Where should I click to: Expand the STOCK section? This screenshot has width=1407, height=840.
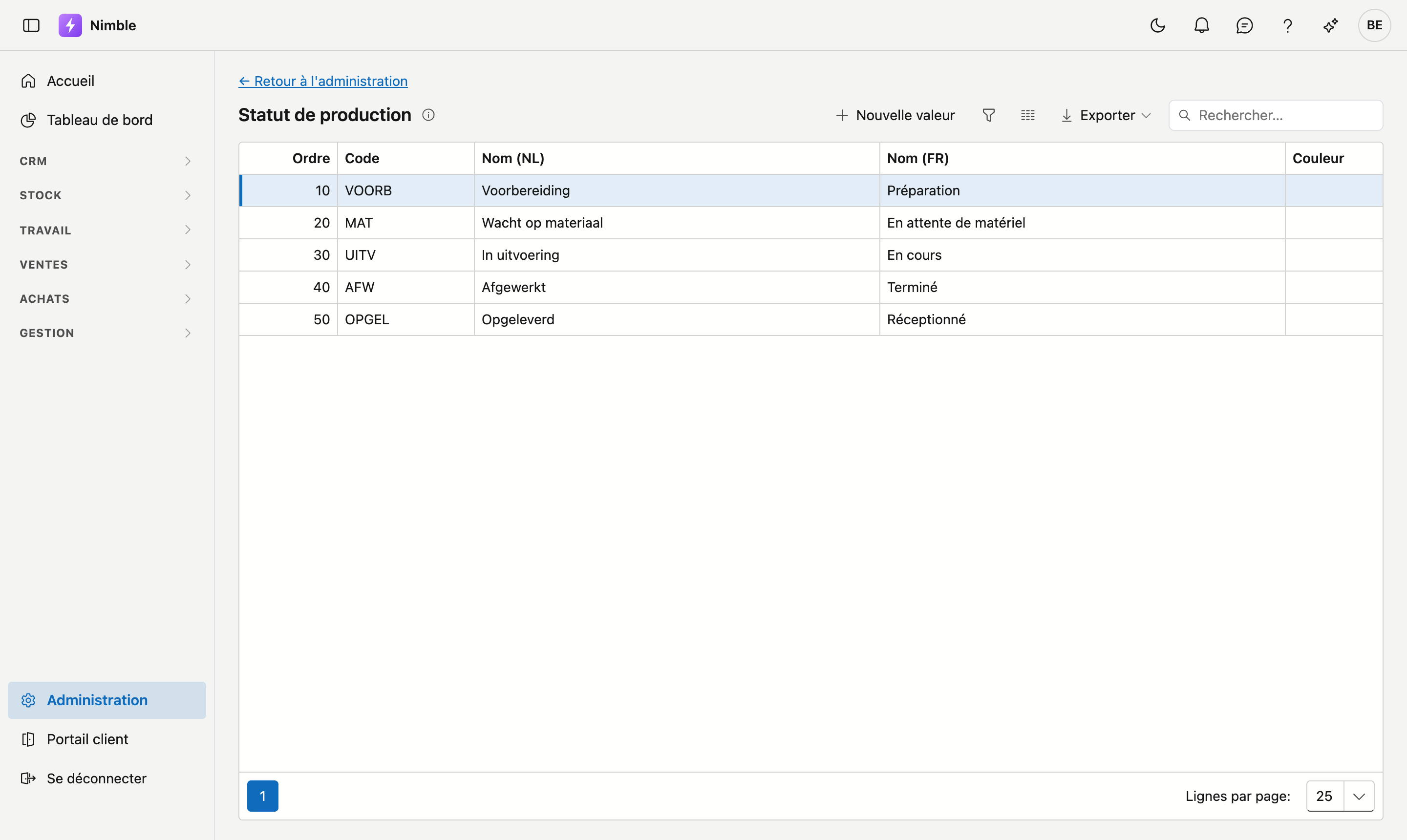pos(107,195)
